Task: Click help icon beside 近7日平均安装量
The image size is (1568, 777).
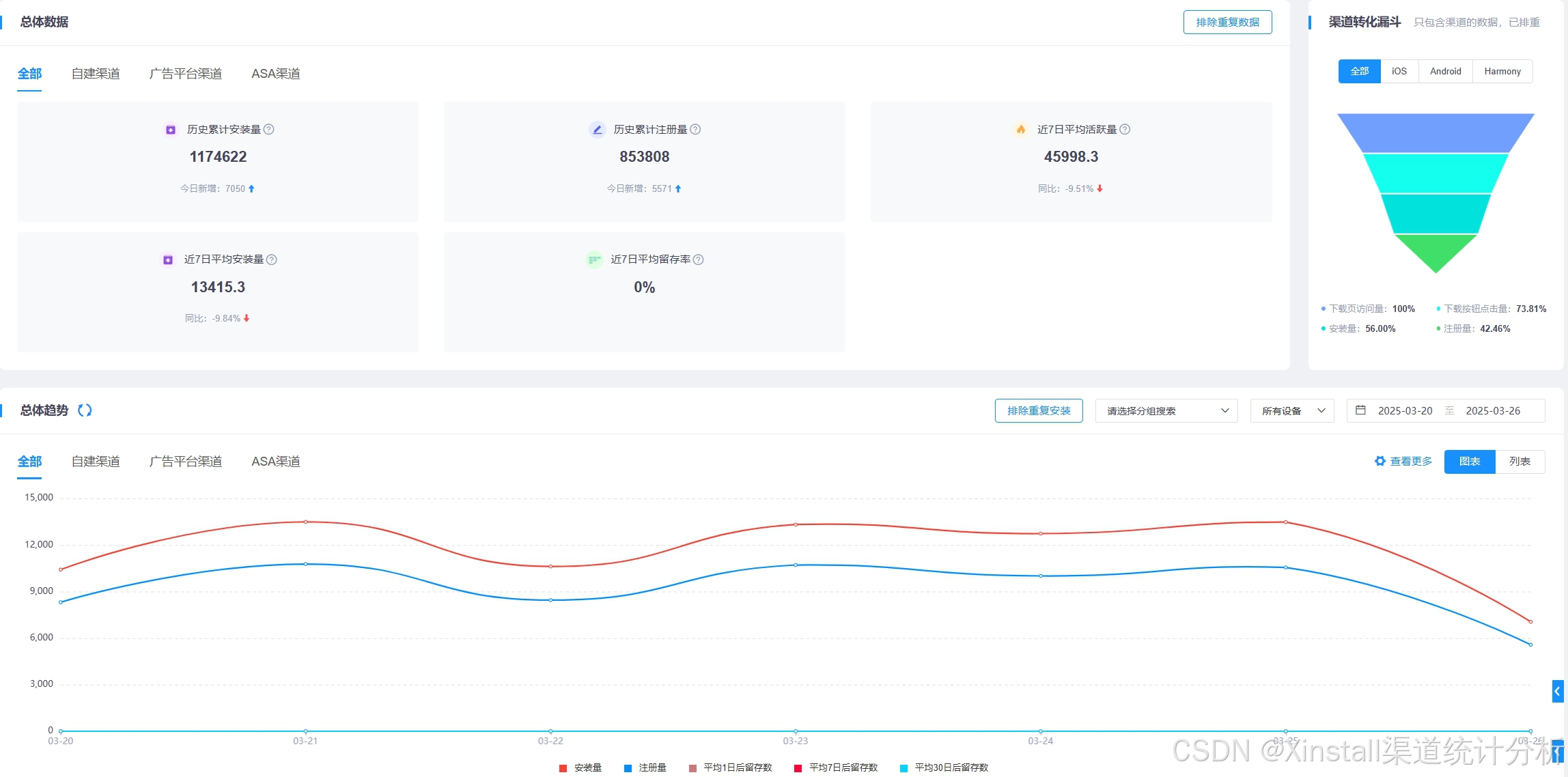Action: click(272, 259)
